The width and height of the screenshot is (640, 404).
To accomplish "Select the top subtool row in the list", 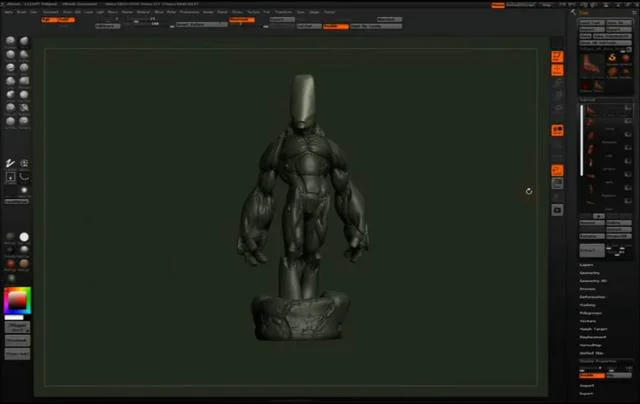I will [x=606, y=109].
